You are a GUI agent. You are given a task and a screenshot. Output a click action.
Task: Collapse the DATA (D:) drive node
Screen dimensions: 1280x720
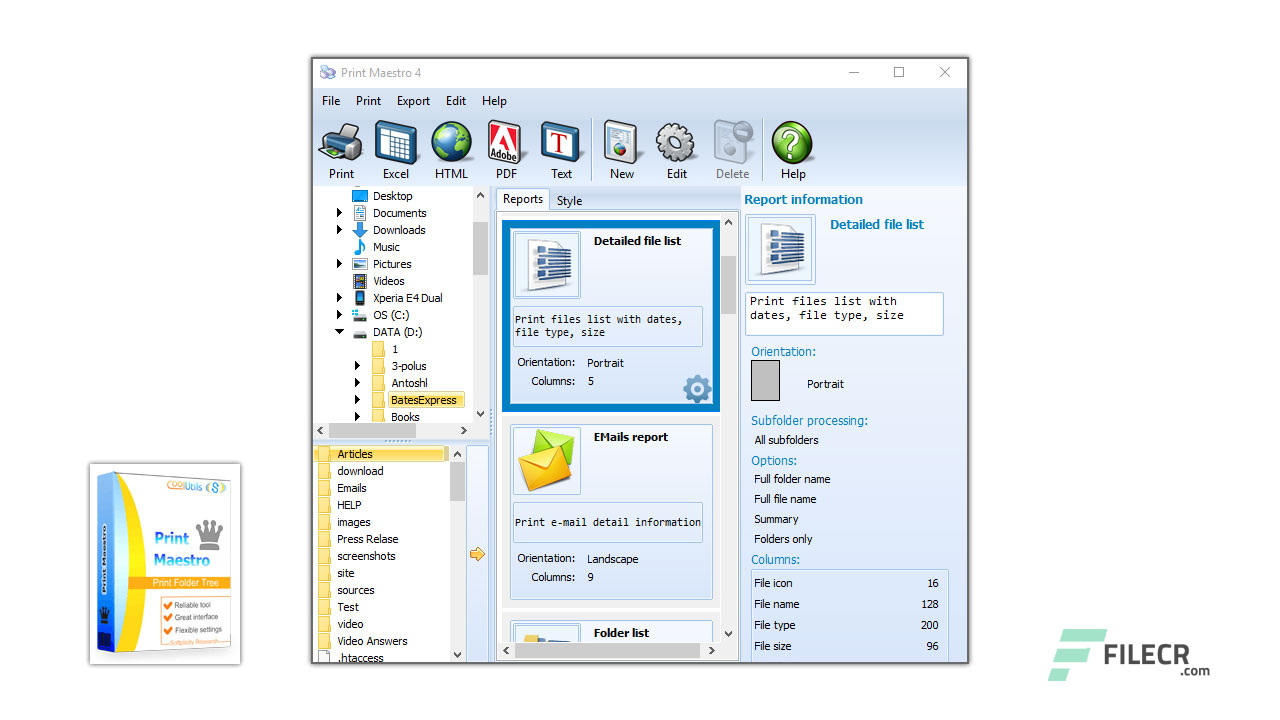tap(339, 332)
